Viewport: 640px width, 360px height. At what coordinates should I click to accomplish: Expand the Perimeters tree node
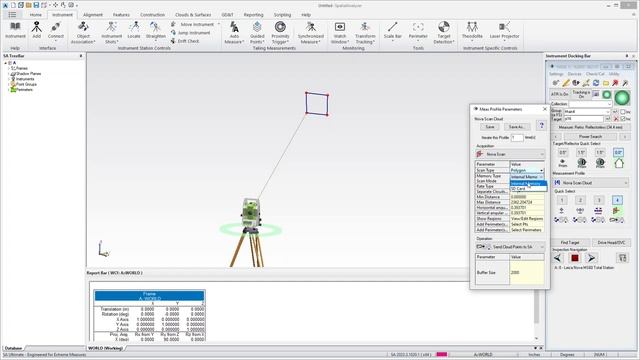tap(9, 89)
